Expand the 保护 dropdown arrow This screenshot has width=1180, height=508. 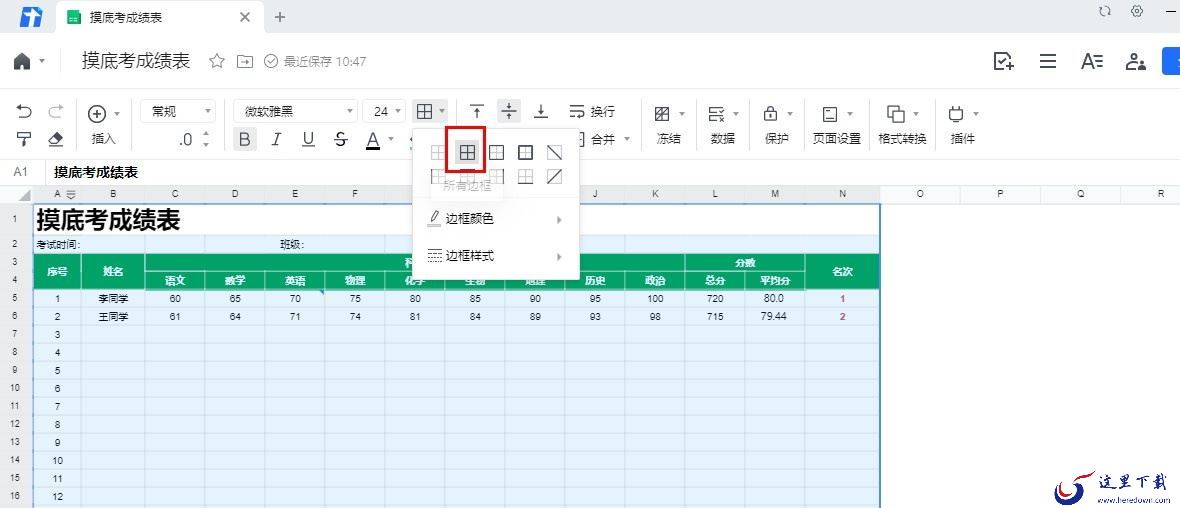point(790,114)
